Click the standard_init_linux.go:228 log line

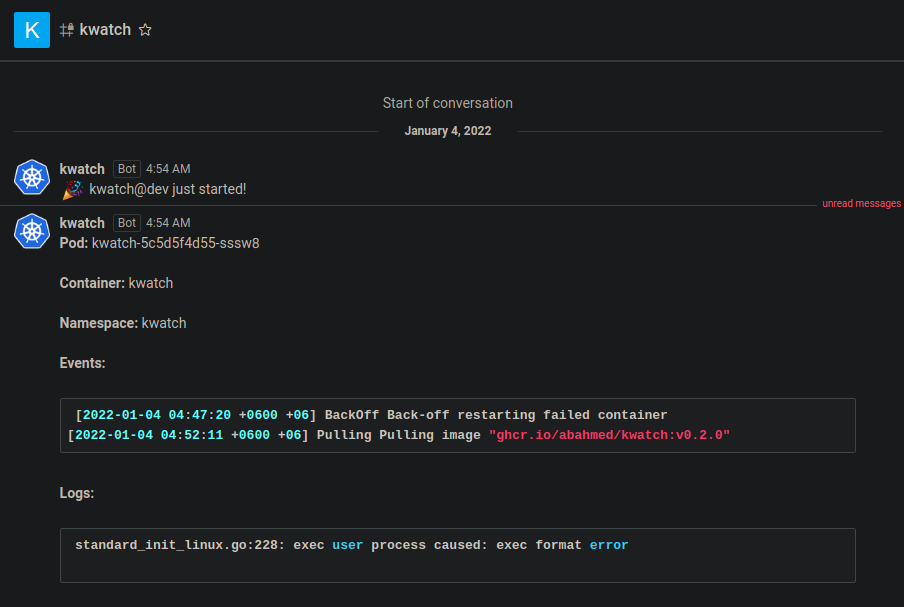352,545
